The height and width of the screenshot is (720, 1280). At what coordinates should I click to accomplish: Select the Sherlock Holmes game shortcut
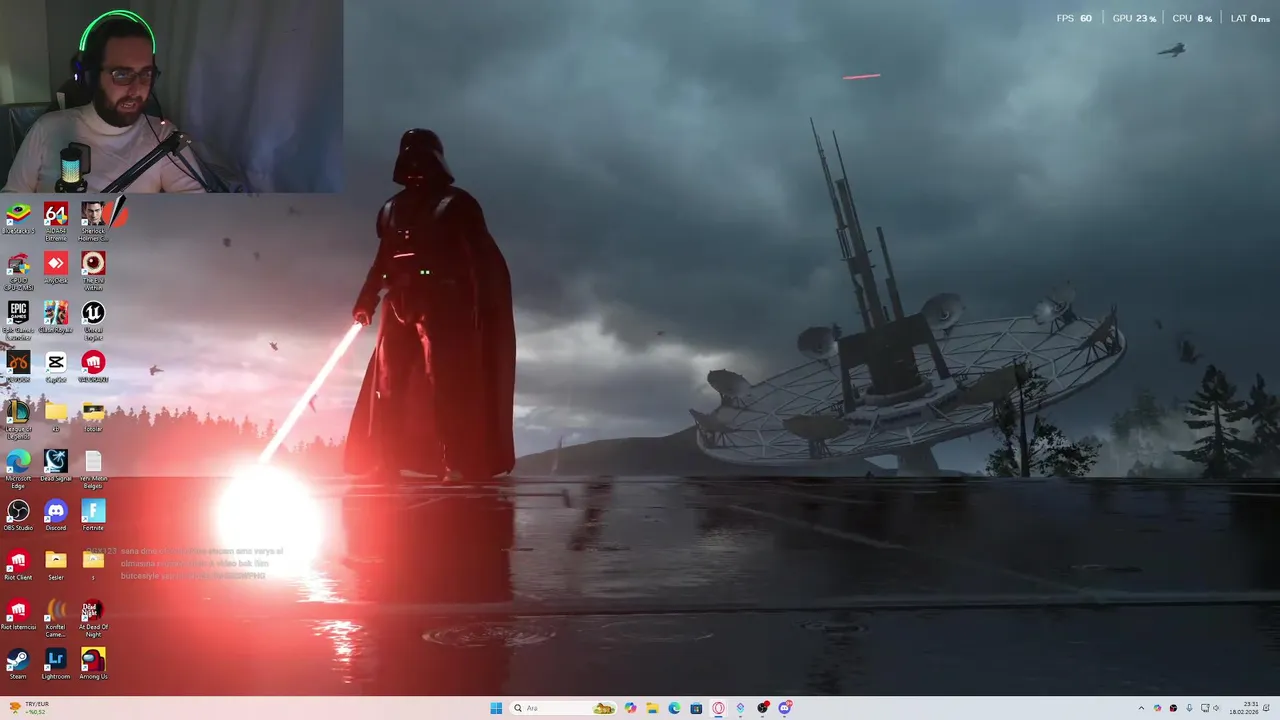pos(93,221)
